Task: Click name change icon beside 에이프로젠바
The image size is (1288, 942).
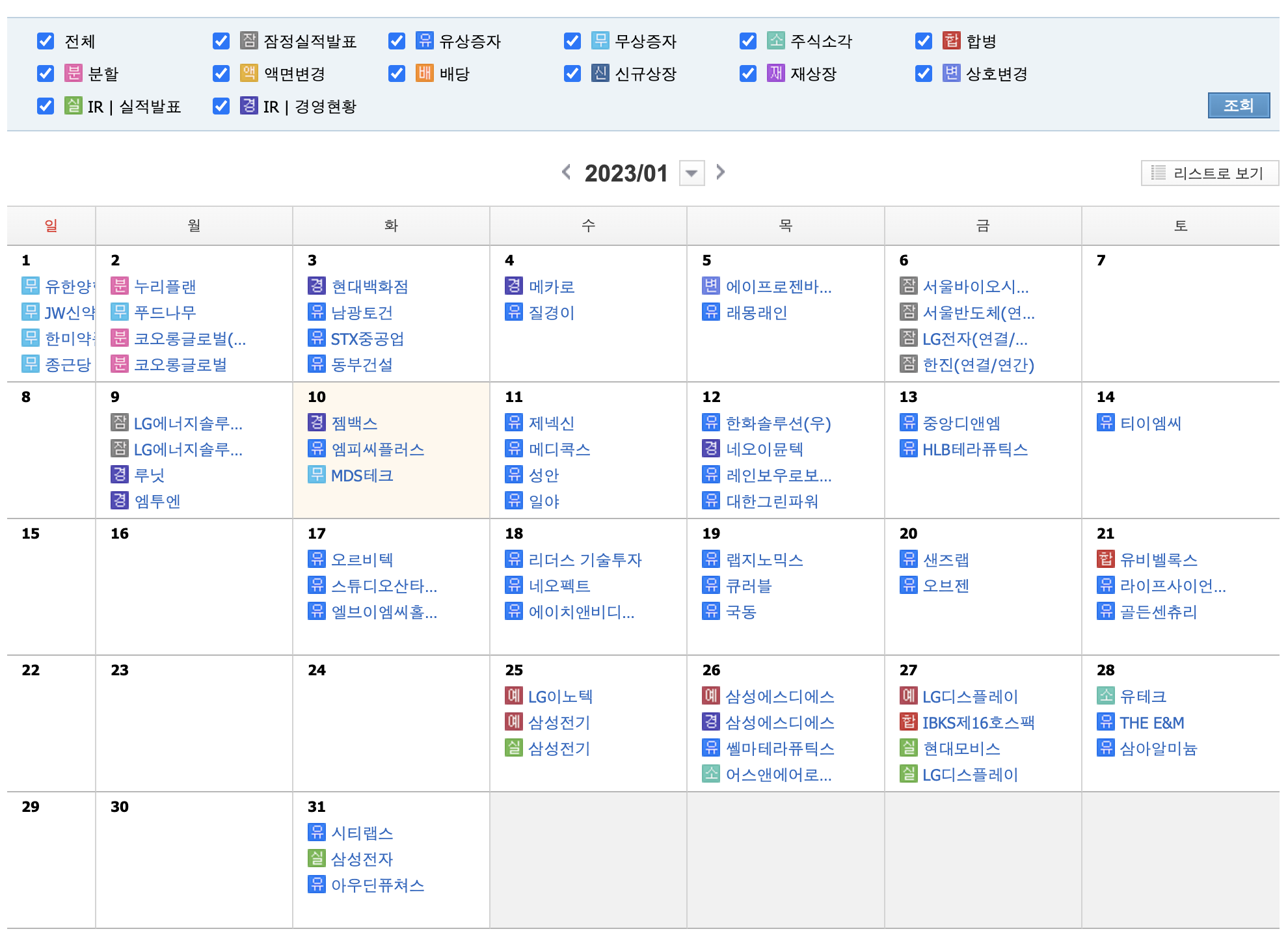Action: 710,286
